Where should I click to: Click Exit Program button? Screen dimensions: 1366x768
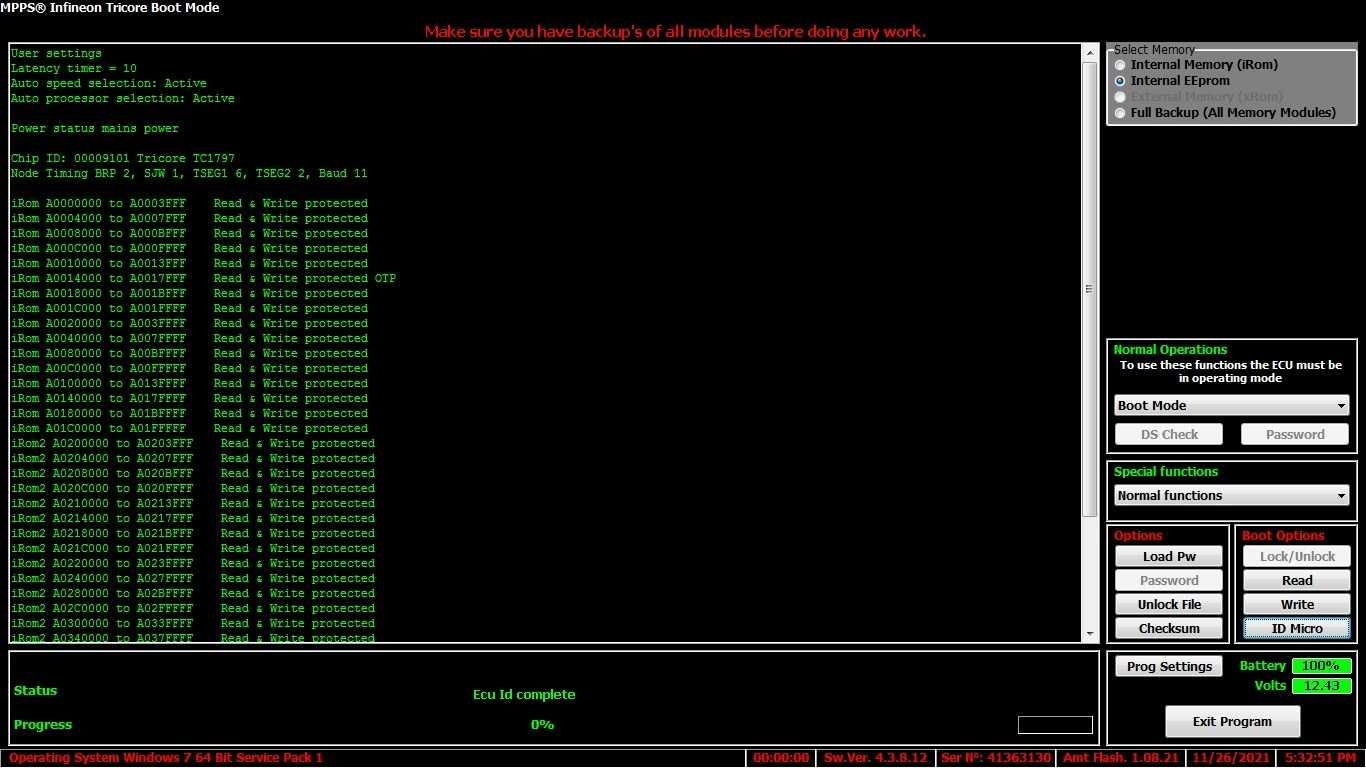pyautogui.click(x=1232, y=721)
